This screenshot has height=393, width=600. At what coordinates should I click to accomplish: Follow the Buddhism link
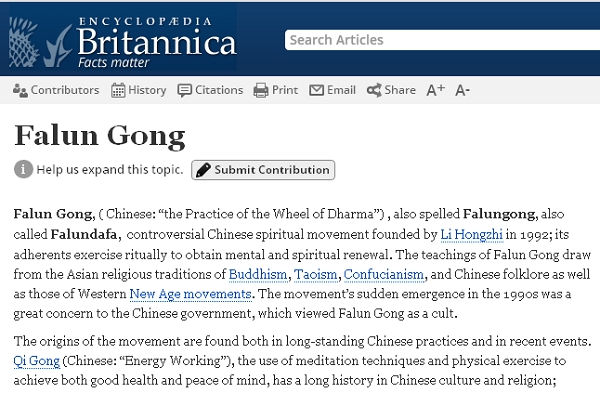[x=258, y=274]
